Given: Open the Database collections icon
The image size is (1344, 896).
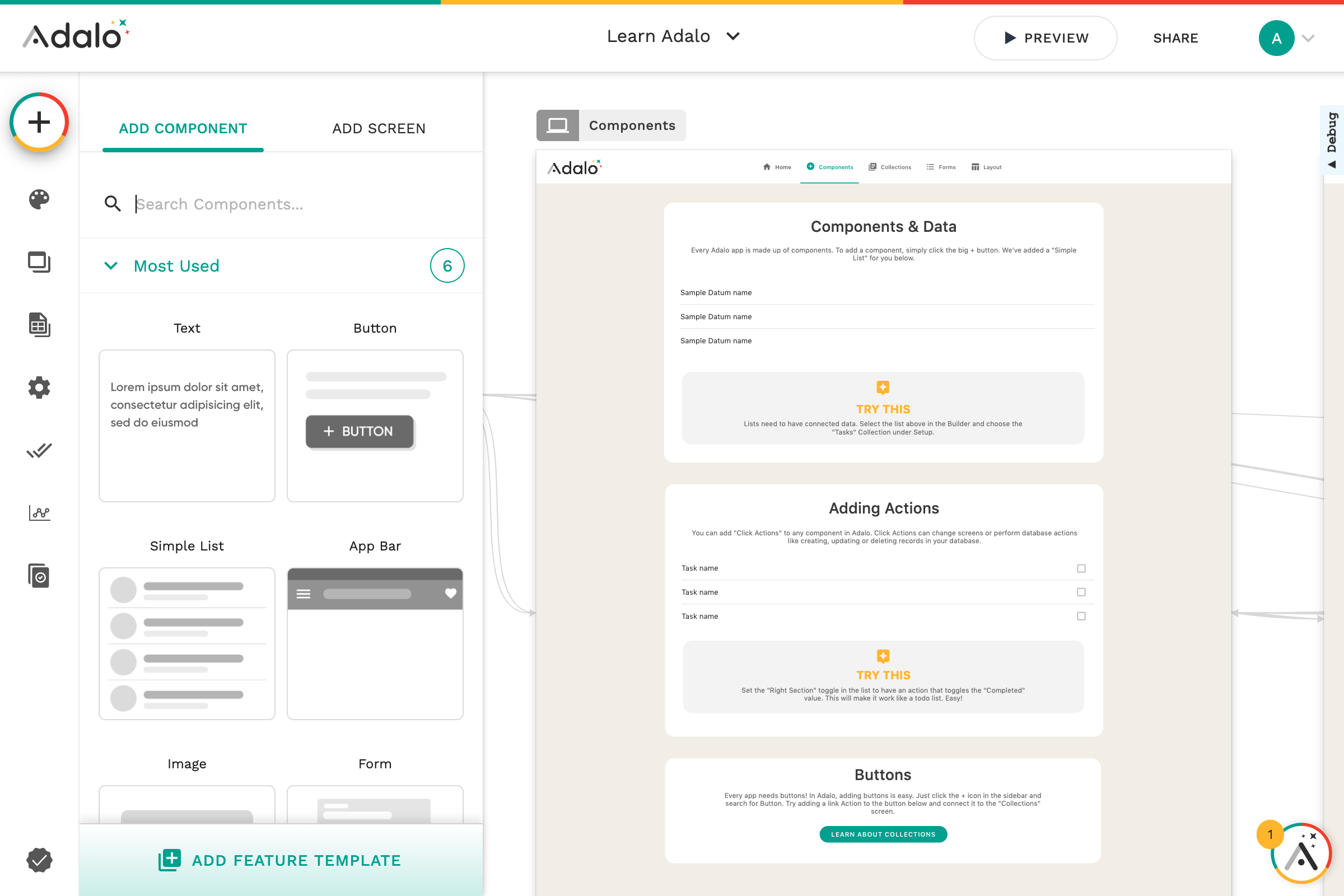Looking at the screenshot, I should pyautogui.click(x=39, y=325).
